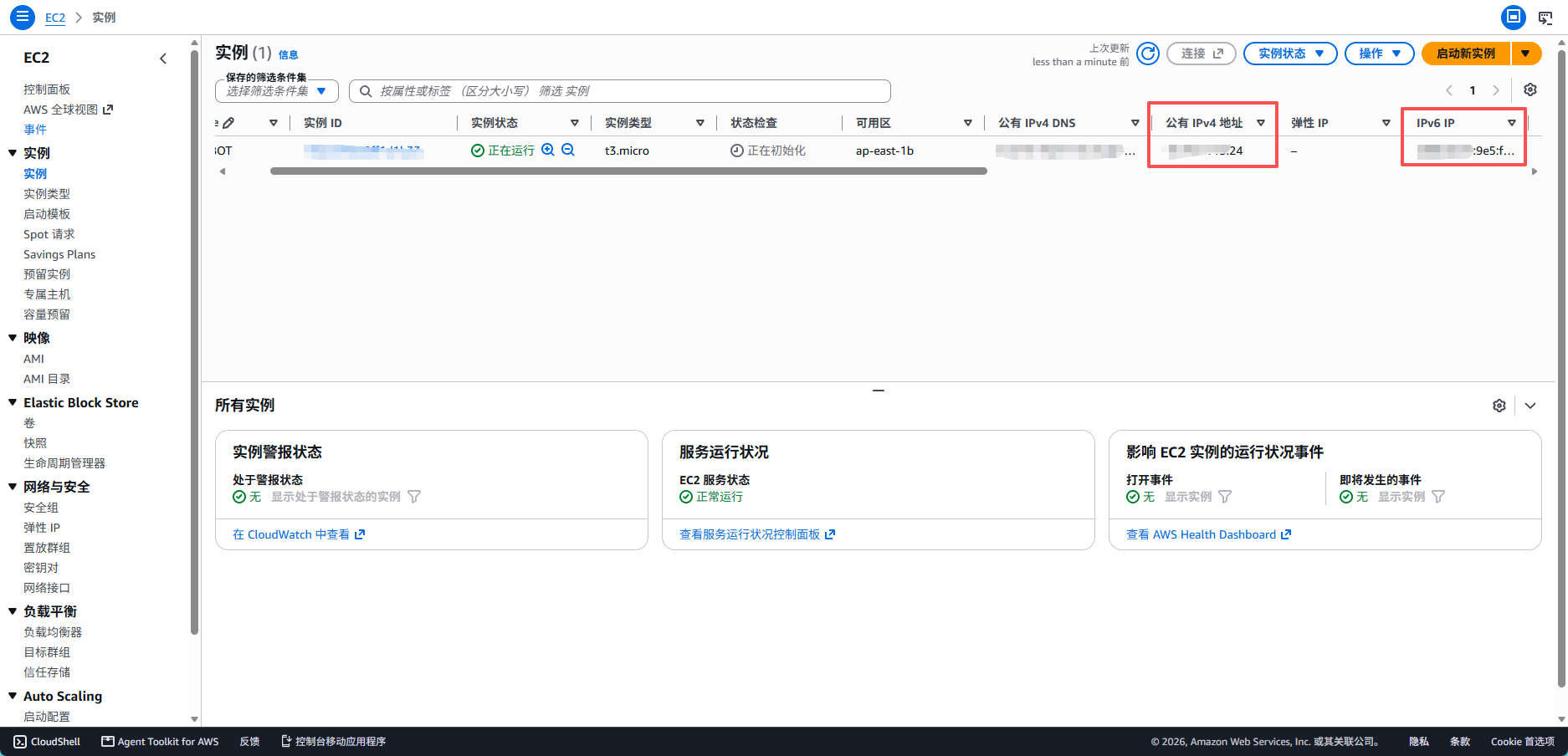Open the hamburger navigation menu
The image size is (1568, 756).
[x=23, y=17]
